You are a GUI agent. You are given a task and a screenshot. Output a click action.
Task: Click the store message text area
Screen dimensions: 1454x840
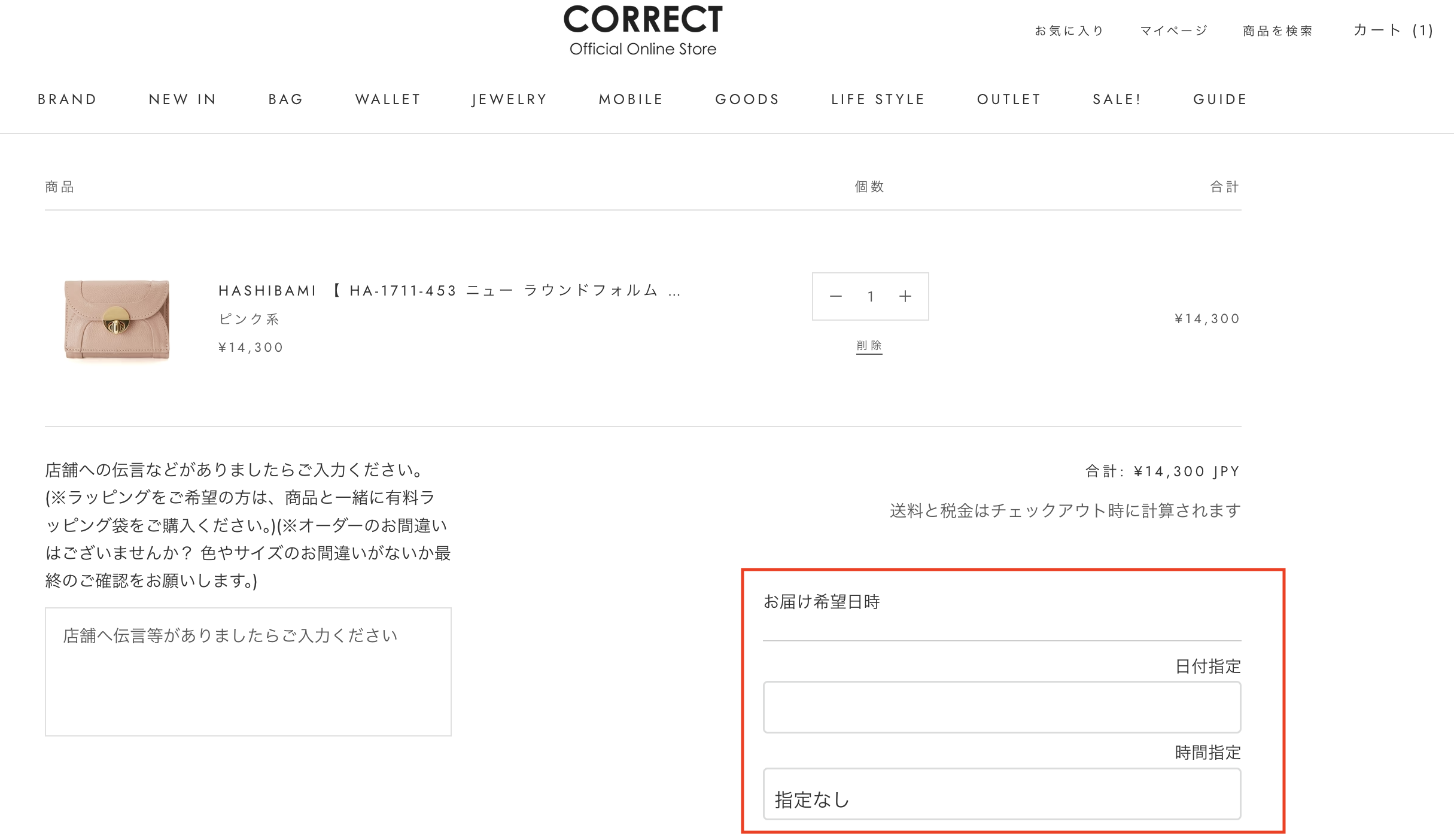[248, 671]
